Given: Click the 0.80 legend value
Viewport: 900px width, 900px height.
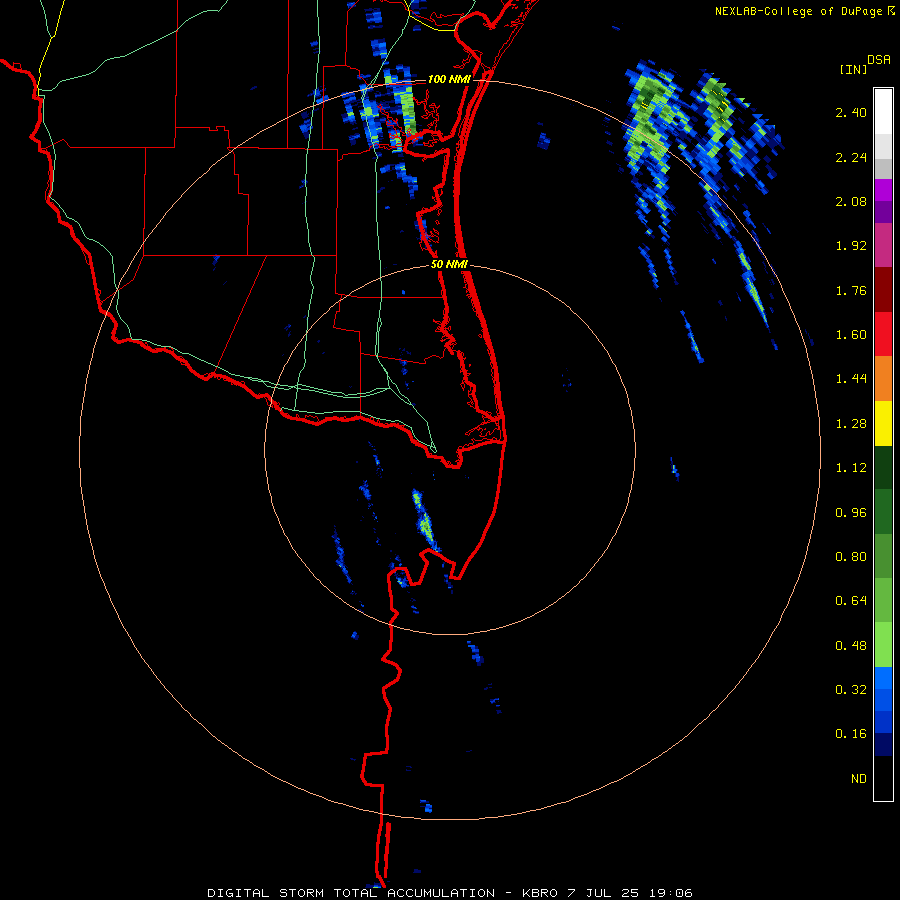Looking at the screenshot, I should (x=851, y=557).
